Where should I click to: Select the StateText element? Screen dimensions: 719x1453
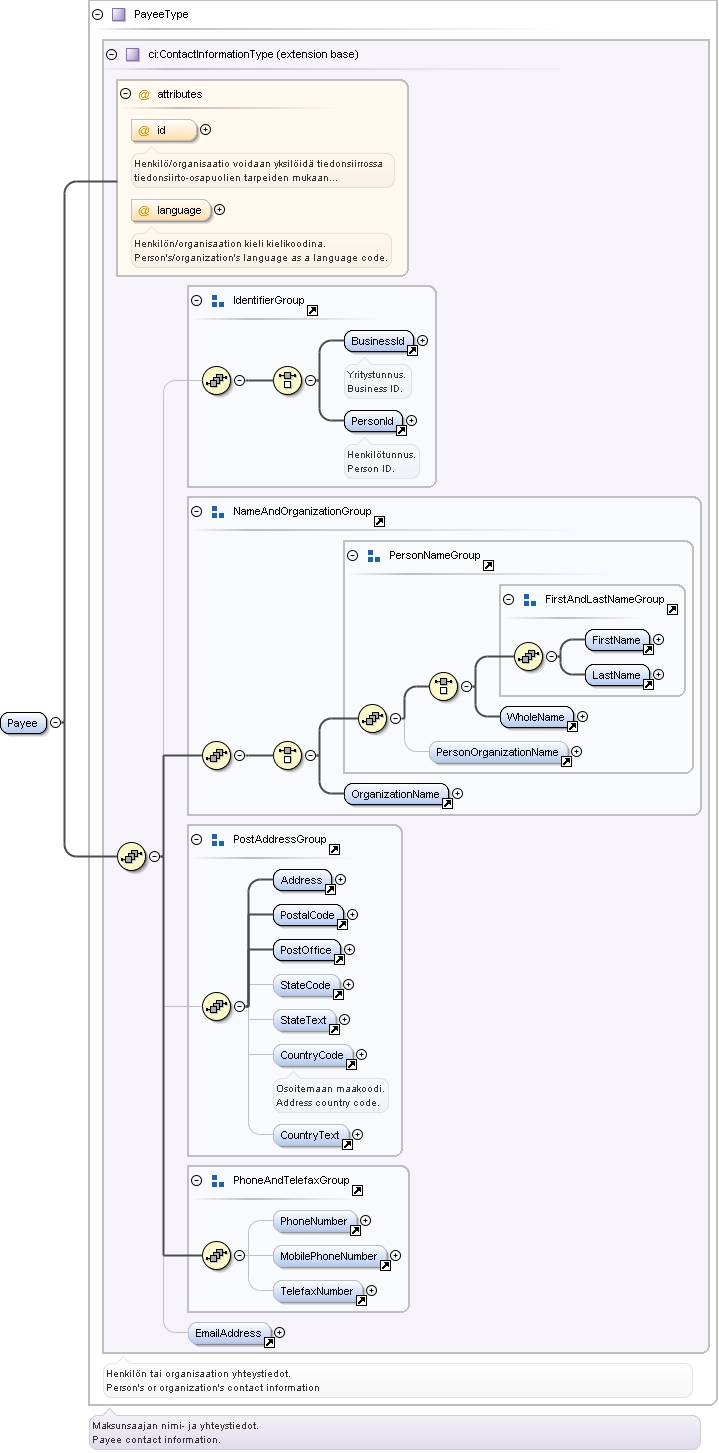(x=306, y=1021)
